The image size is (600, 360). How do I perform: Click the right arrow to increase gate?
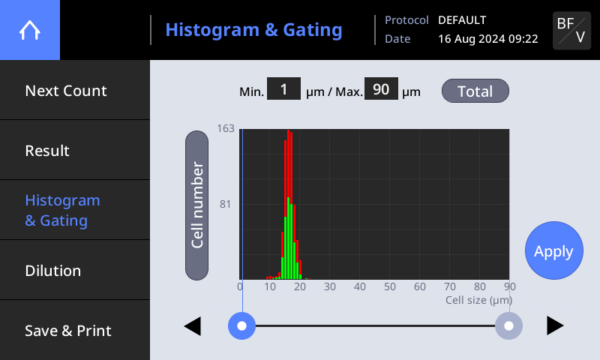pos(555,326)
